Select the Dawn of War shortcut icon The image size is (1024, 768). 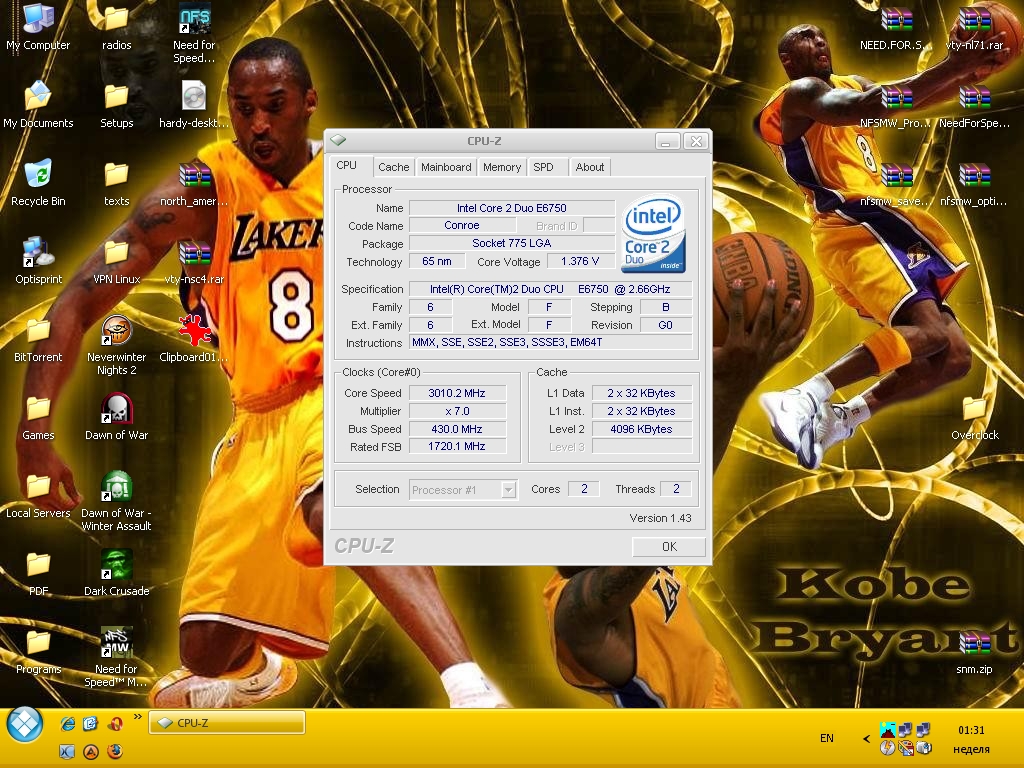point(116,409)
